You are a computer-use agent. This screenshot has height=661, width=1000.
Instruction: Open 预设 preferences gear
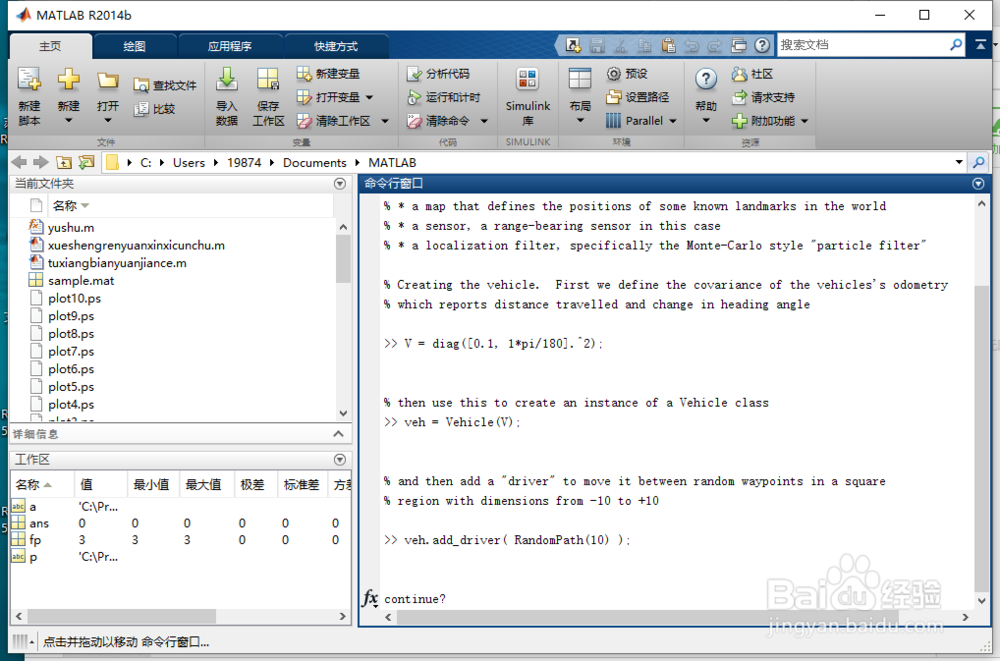coord(627,74)
